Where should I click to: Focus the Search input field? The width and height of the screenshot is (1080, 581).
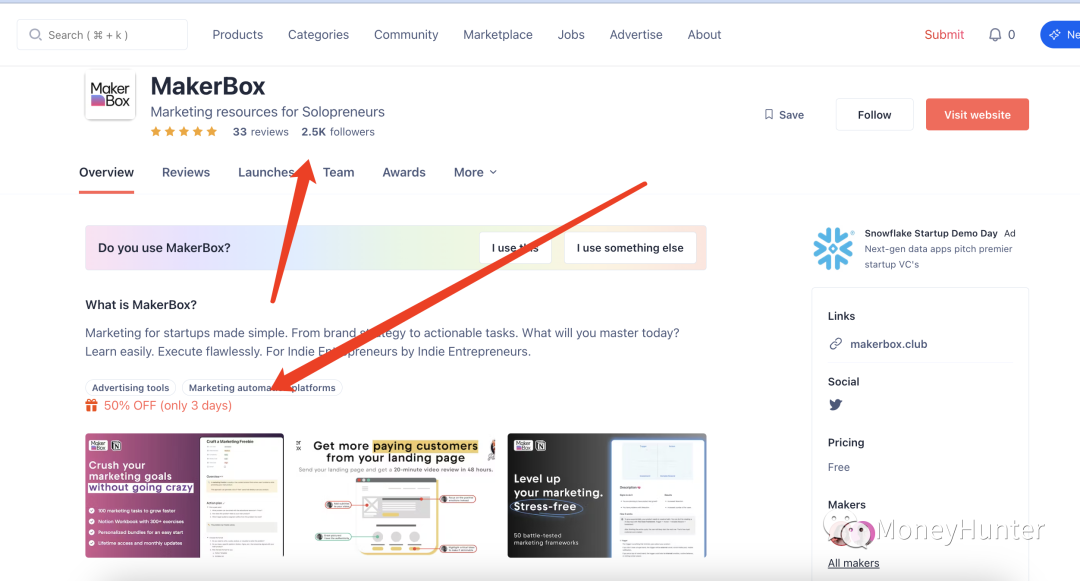coord(102,34)
